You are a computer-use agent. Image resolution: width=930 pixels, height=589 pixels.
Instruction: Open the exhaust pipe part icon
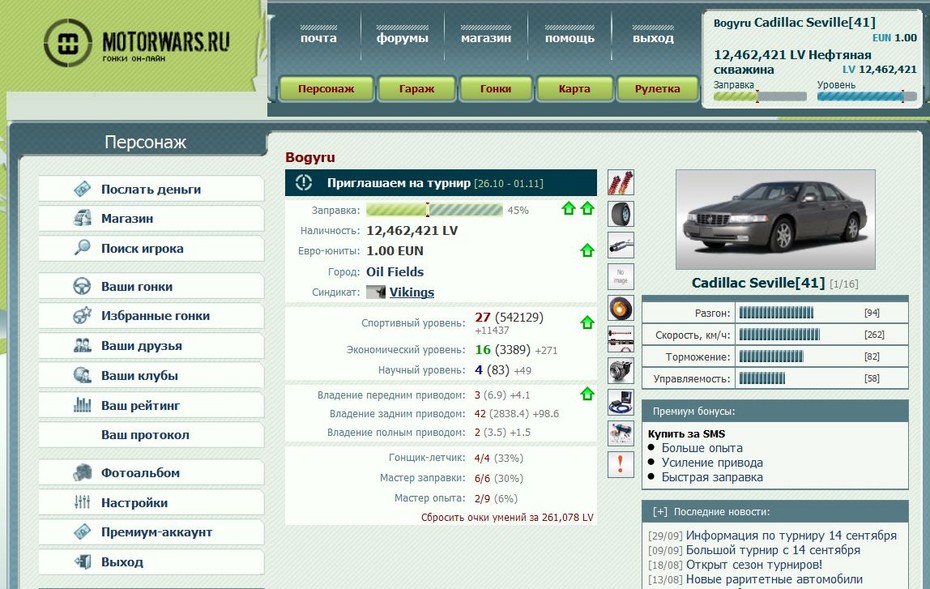(x=620, y=245)
